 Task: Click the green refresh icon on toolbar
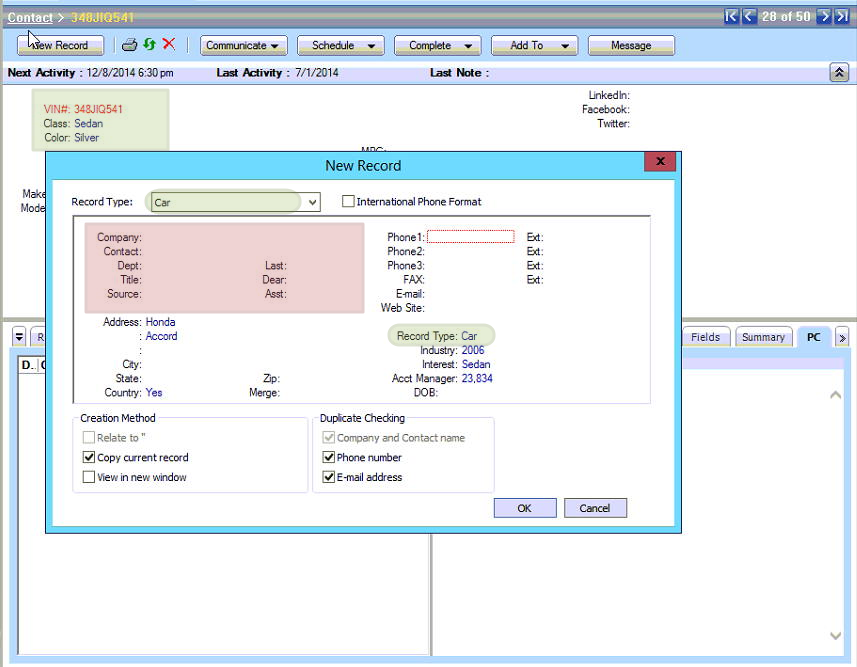point(148,45)
